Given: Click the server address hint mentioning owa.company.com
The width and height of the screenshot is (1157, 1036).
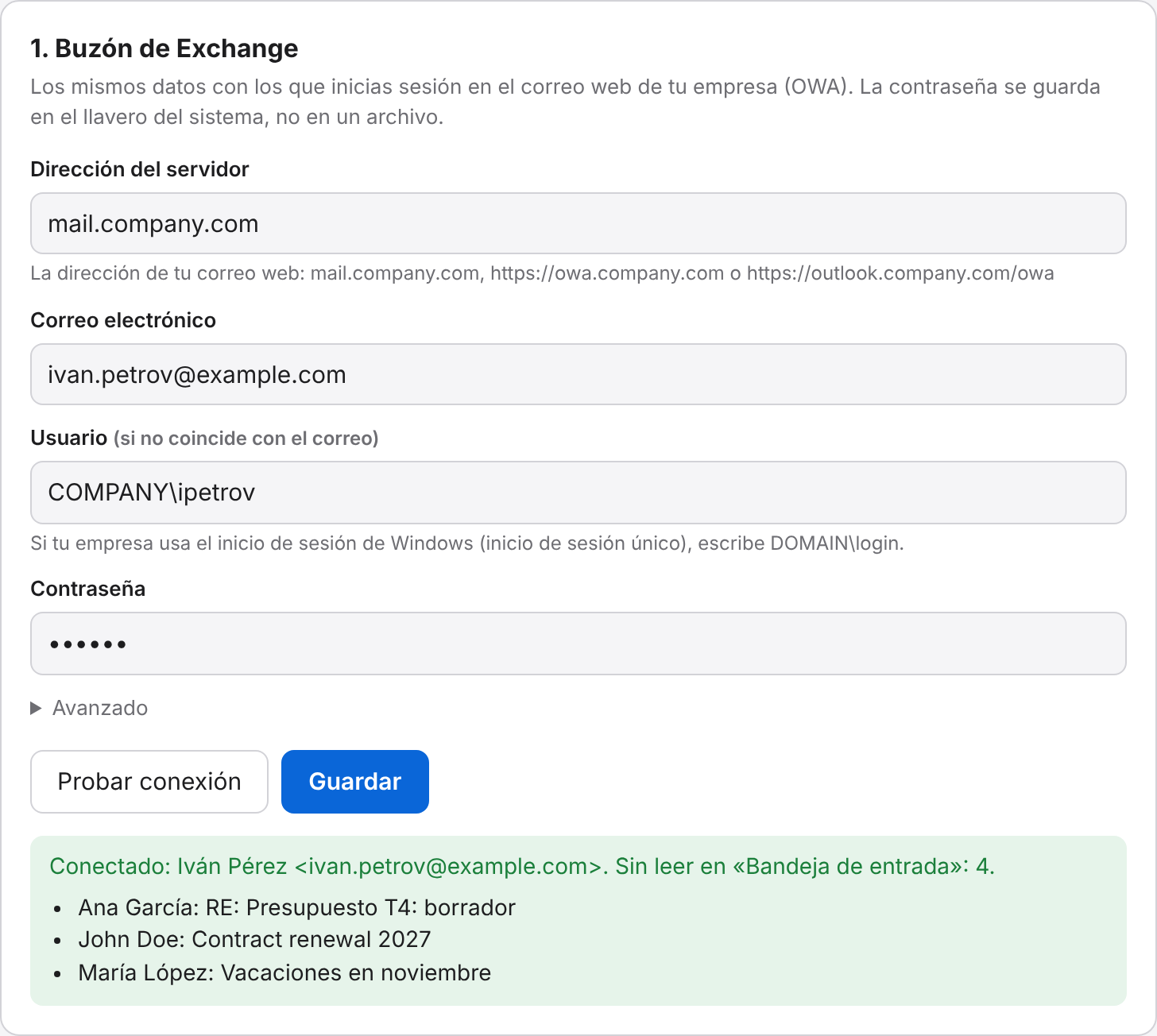Looking at the screenshot, I should tap(542, 273).
